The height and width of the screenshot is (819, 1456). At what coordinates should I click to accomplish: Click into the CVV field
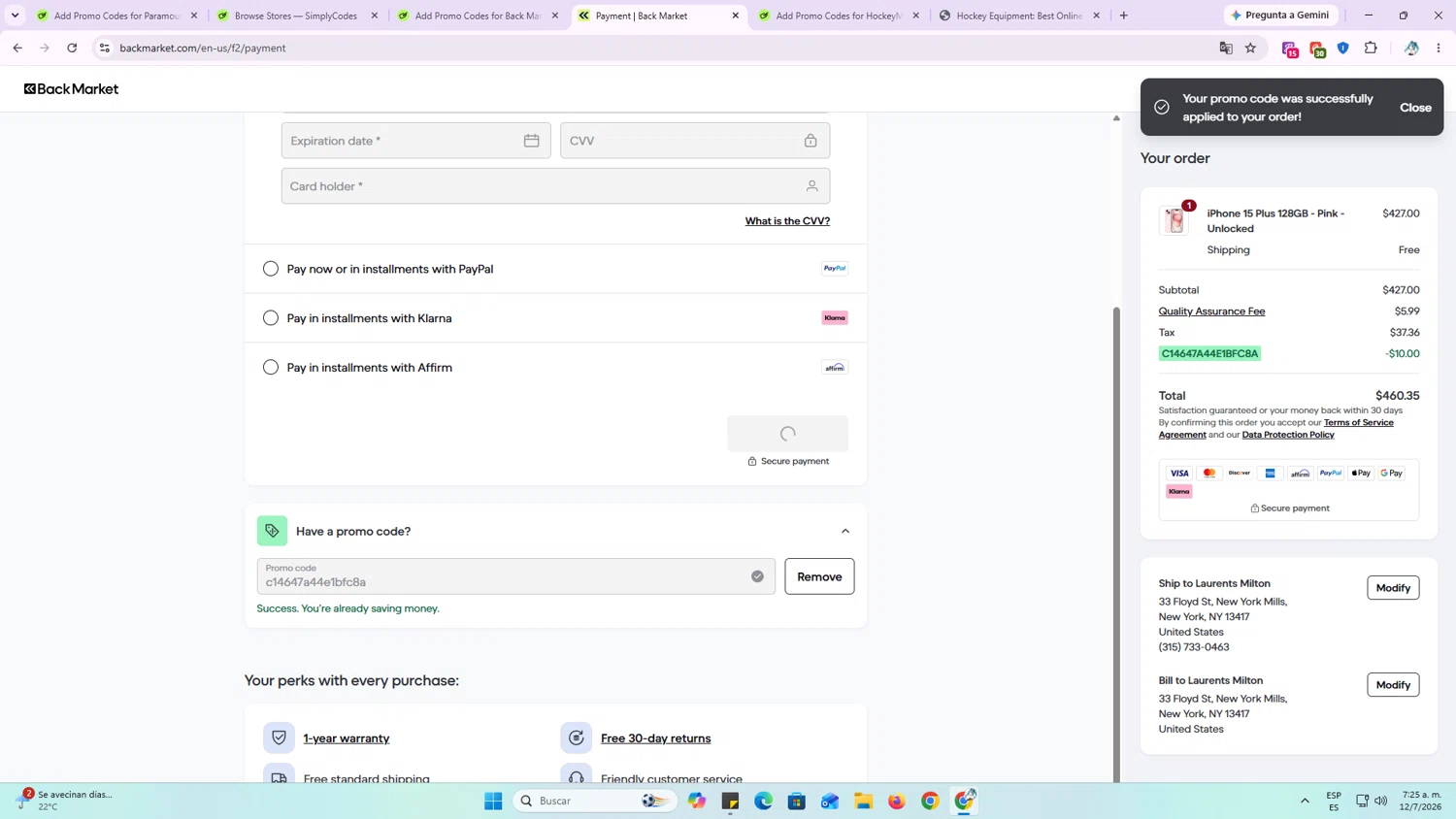pos(695,141)
